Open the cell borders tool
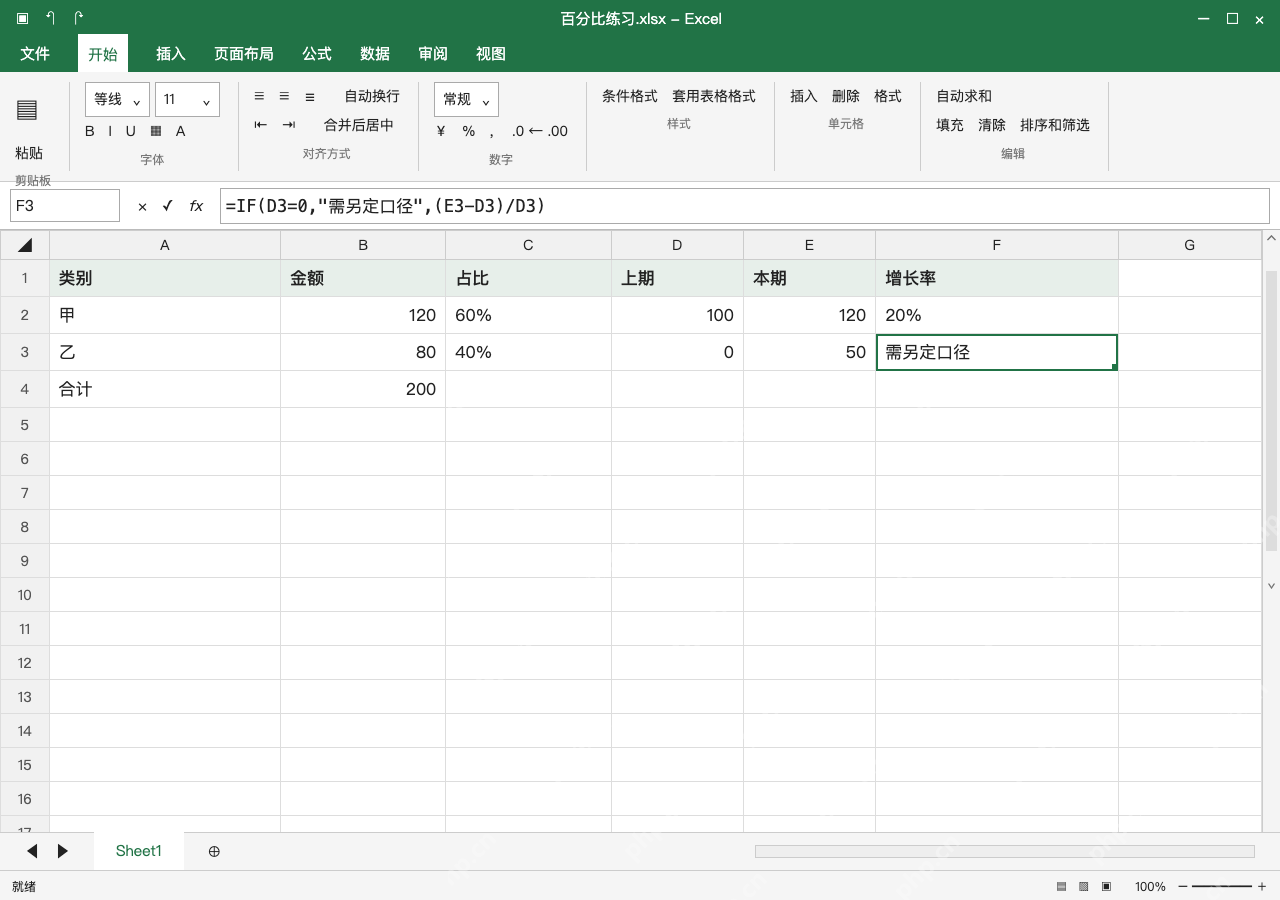Image resolution: width=1280 pixels, height=900 pixels. pyautogui.click(x=156, y=131)
